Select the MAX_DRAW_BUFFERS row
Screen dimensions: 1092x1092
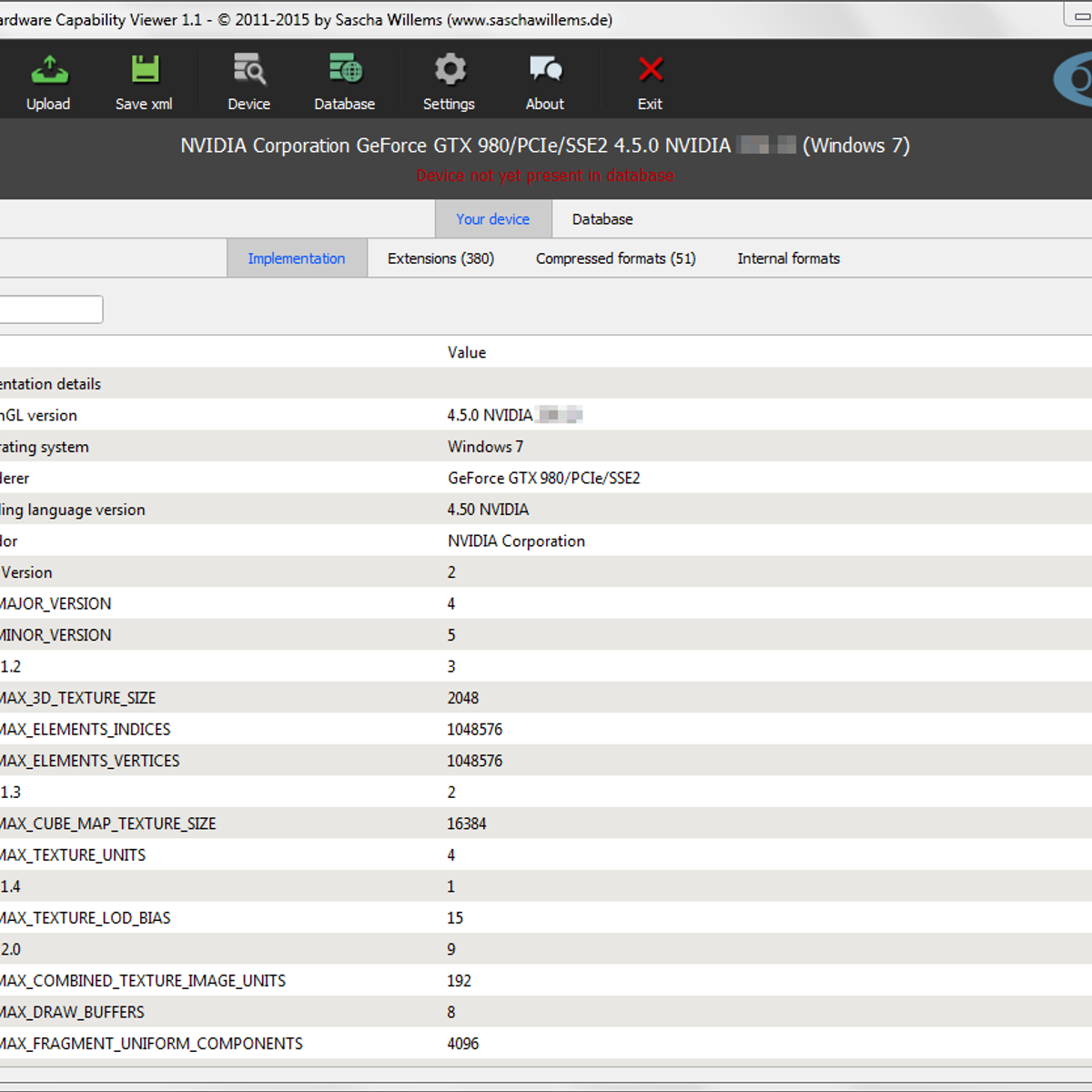546,1012
